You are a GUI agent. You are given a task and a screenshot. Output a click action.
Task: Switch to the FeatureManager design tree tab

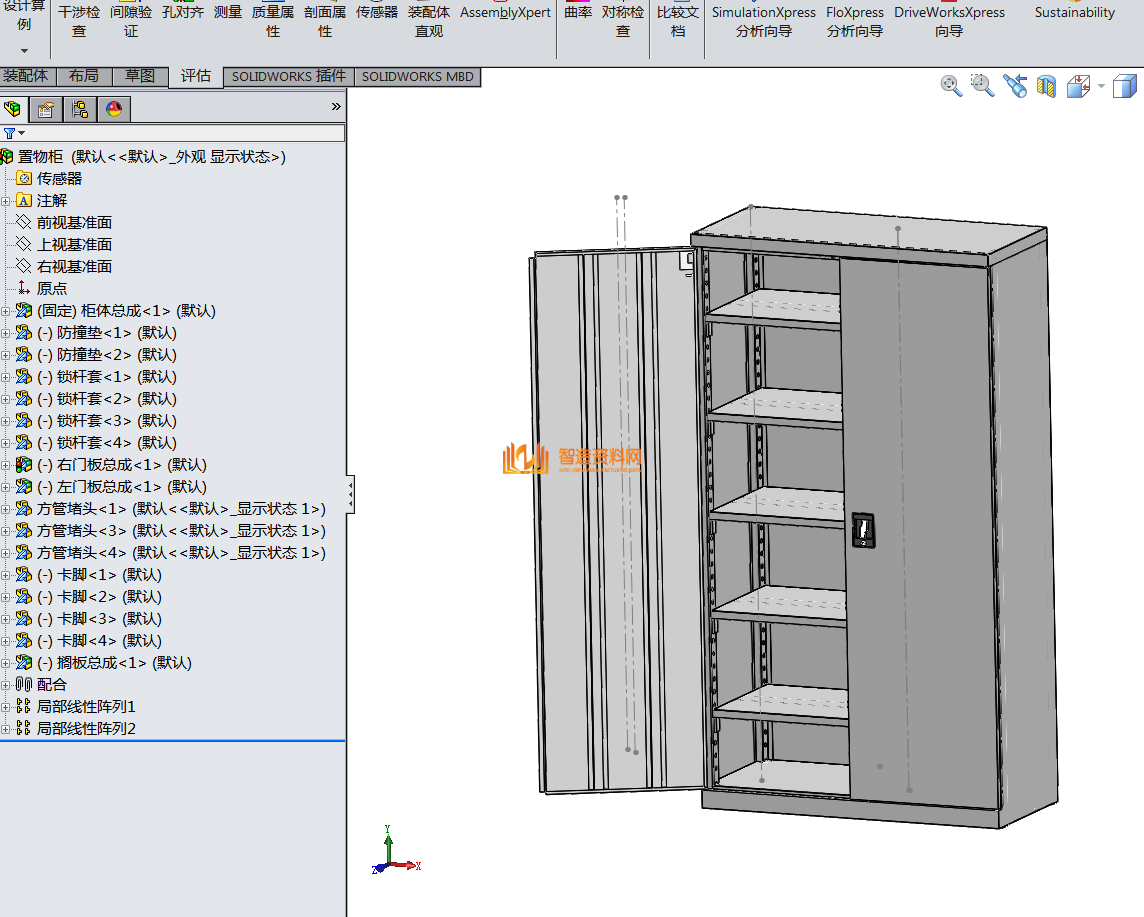coord(13,109)
